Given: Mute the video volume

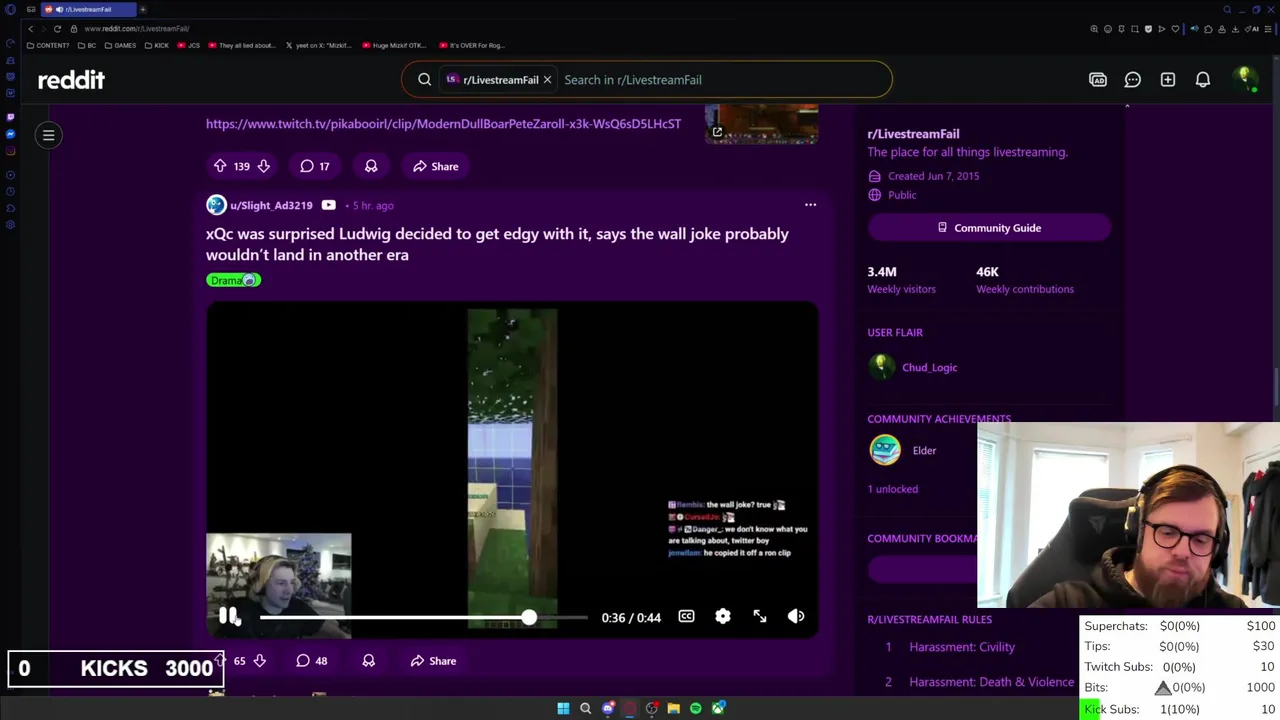Looking at the screenshot, I should pyautogui.click(x=796, y=617).
